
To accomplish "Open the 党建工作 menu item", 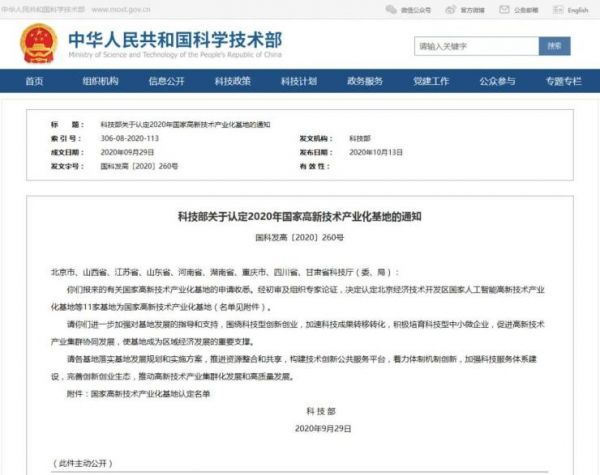I will 431,81.
